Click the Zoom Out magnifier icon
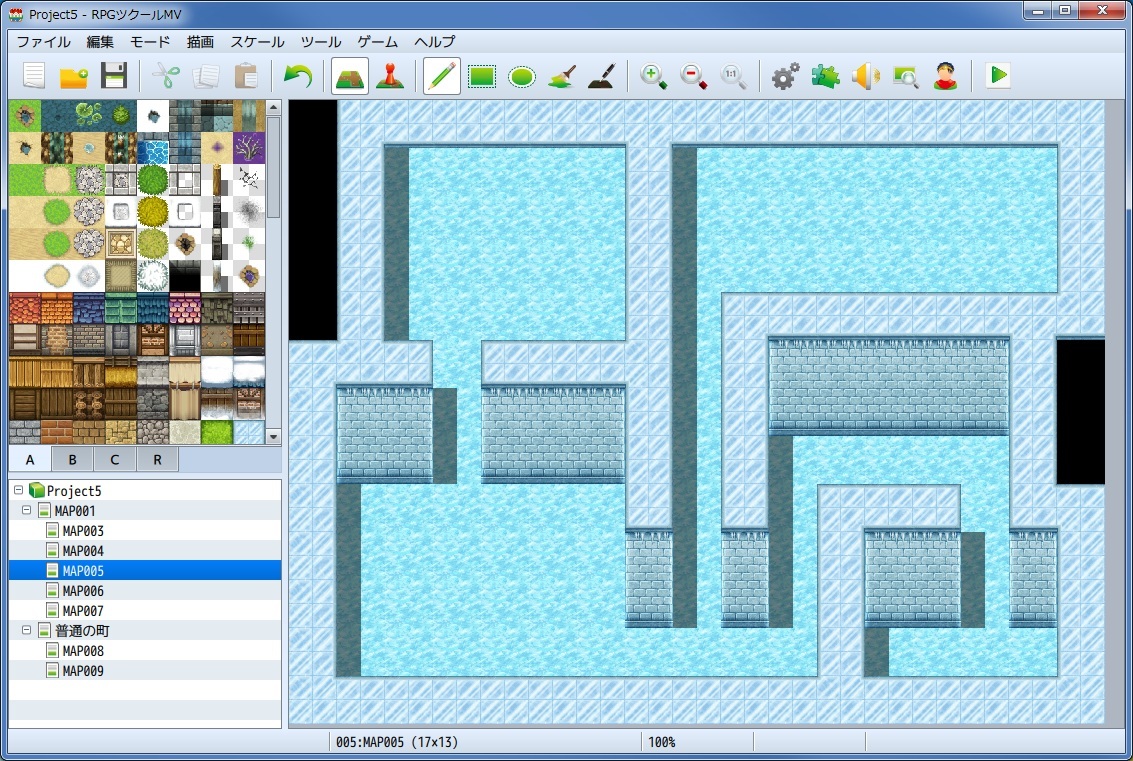The image size is (1133, 761). click(694, 75)
